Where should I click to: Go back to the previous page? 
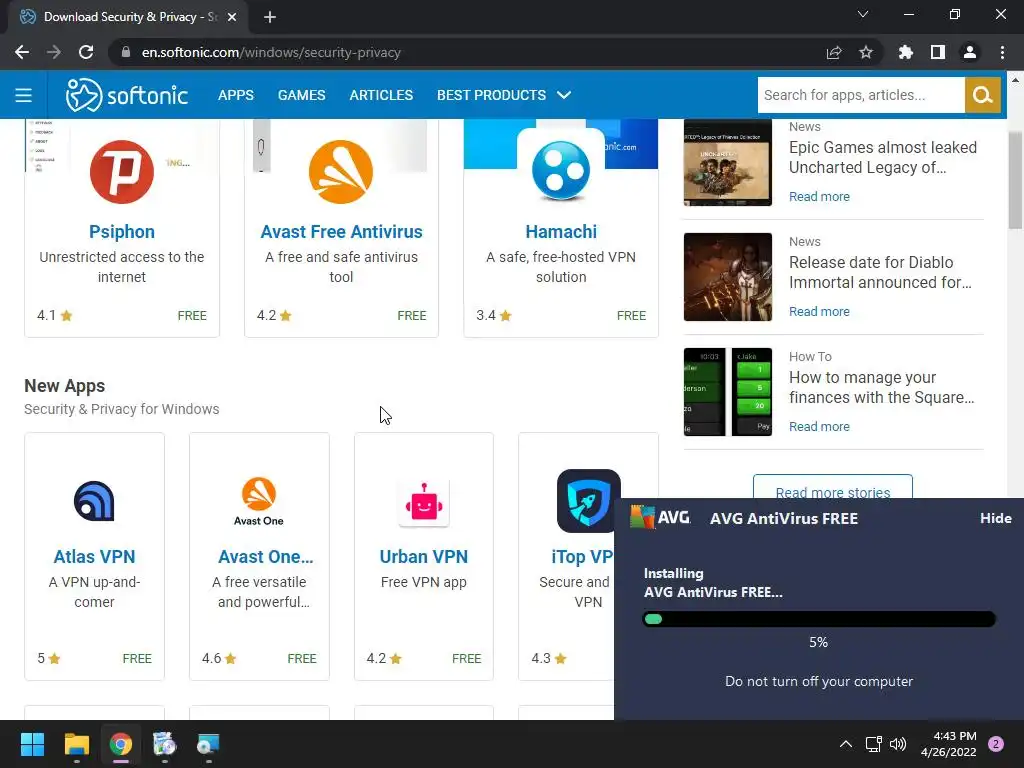coord(22,52)
